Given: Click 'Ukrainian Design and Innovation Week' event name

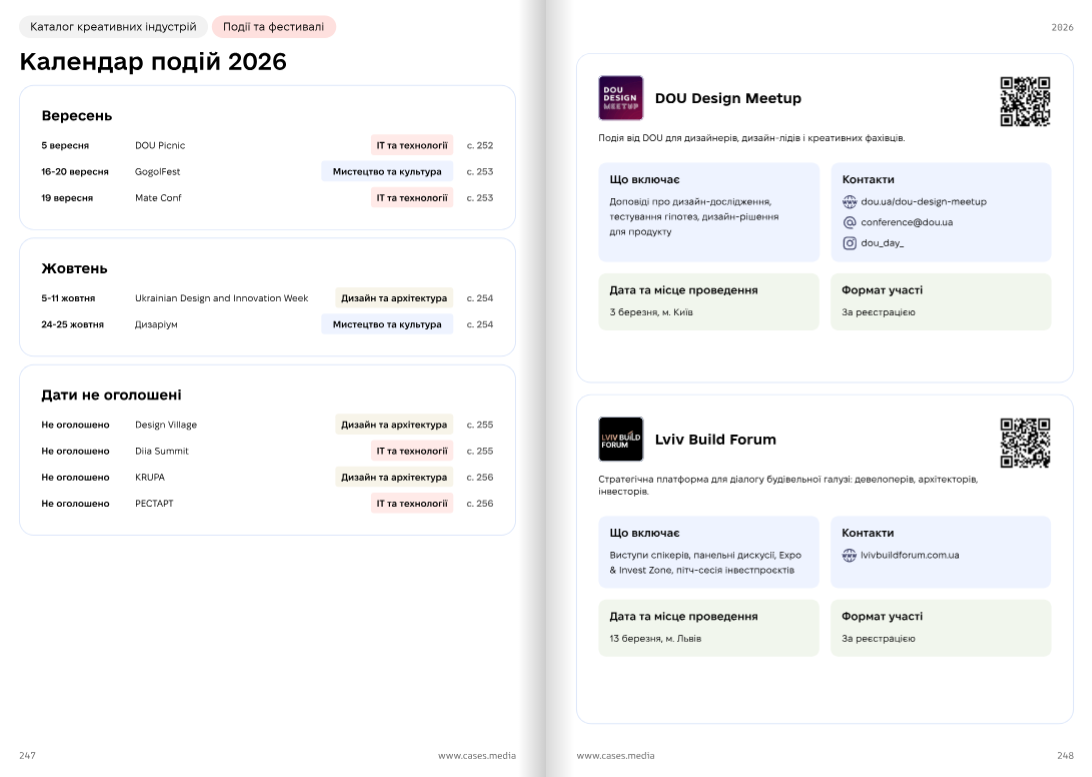Looking at the screenshot, I should point(221,299).
